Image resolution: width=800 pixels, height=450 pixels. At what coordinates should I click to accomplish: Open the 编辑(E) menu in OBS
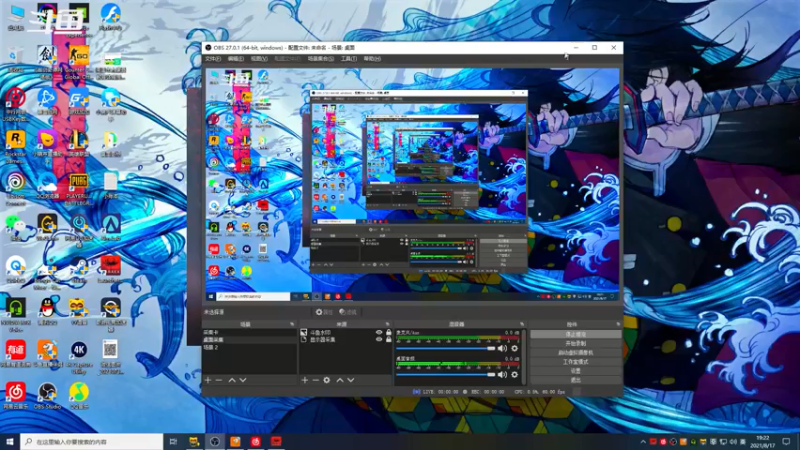click(235, 59)
